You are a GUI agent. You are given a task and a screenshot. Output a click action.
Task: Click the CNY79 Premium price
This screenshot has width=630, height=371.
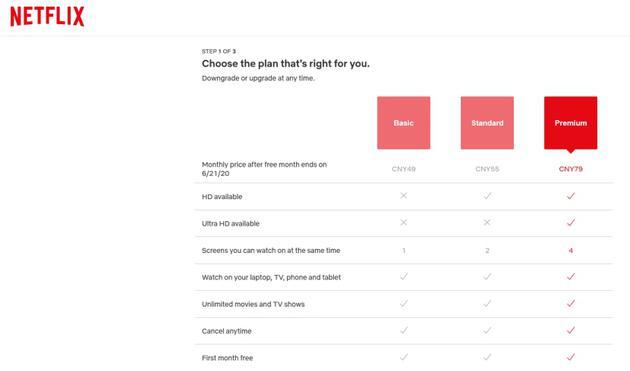click(x=571, y=169)
